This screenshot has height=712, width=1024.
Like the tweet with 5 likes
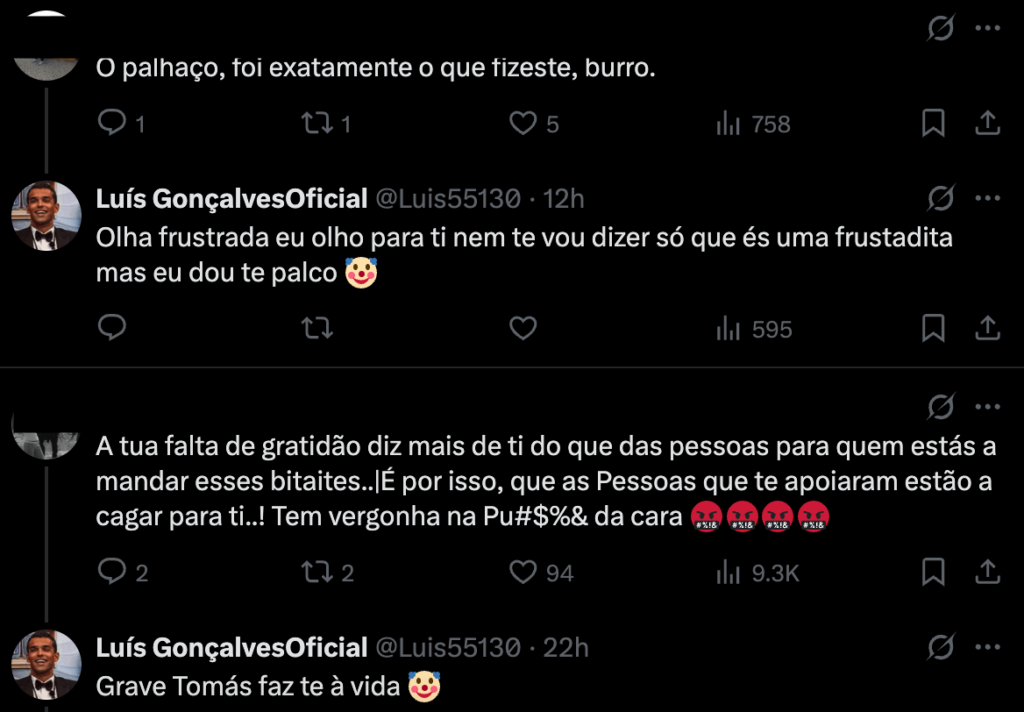click(523, 123)
